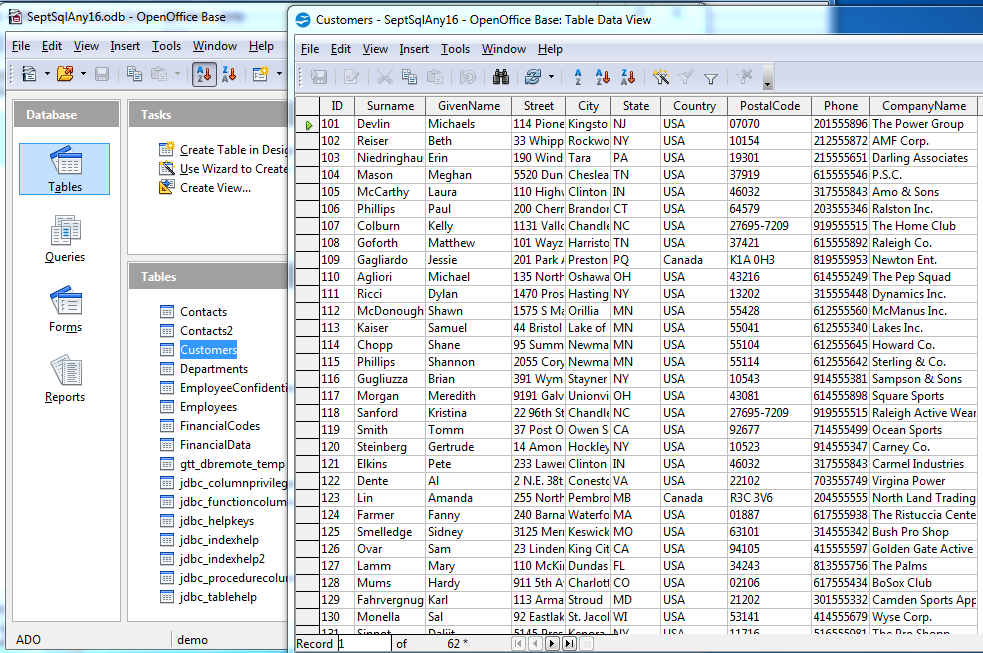The image size is (983, 653).
Task: Click the 'K1A 0H3' postal code cell
Action: 769,259
